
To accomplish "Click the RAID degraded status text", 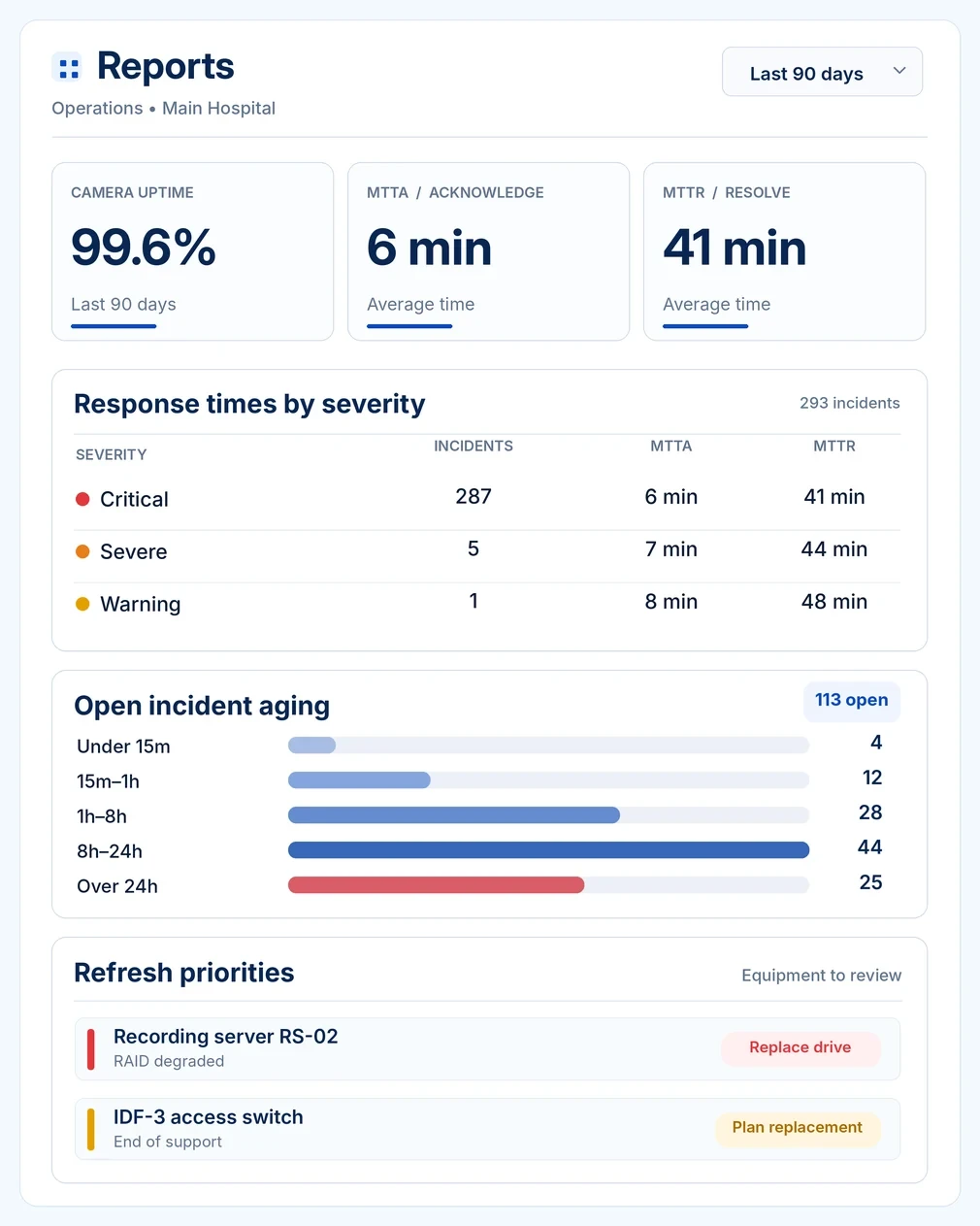I will 169,1061.
